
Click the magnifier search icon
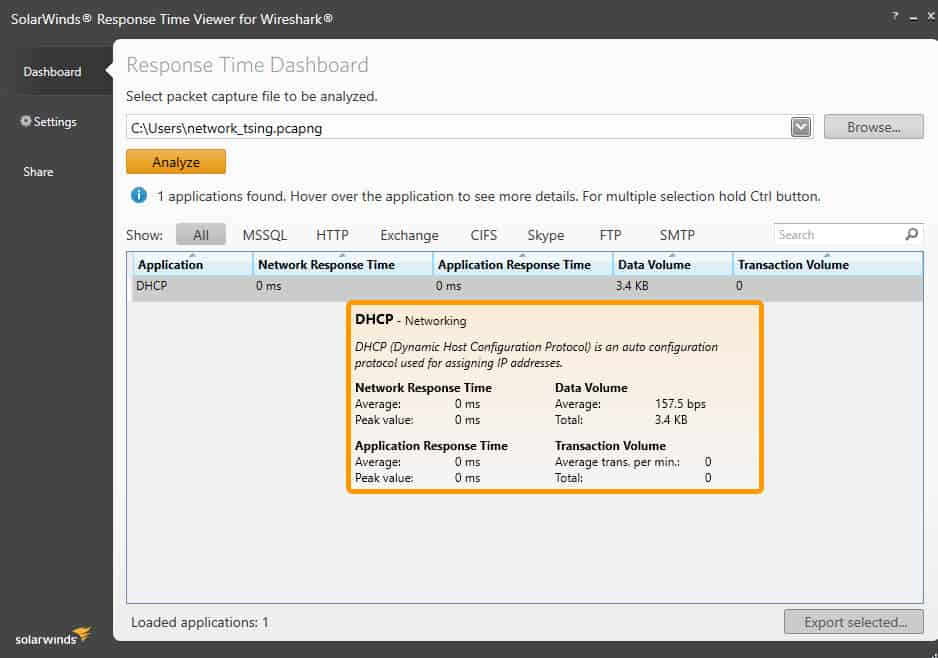[x=912, y=234]
